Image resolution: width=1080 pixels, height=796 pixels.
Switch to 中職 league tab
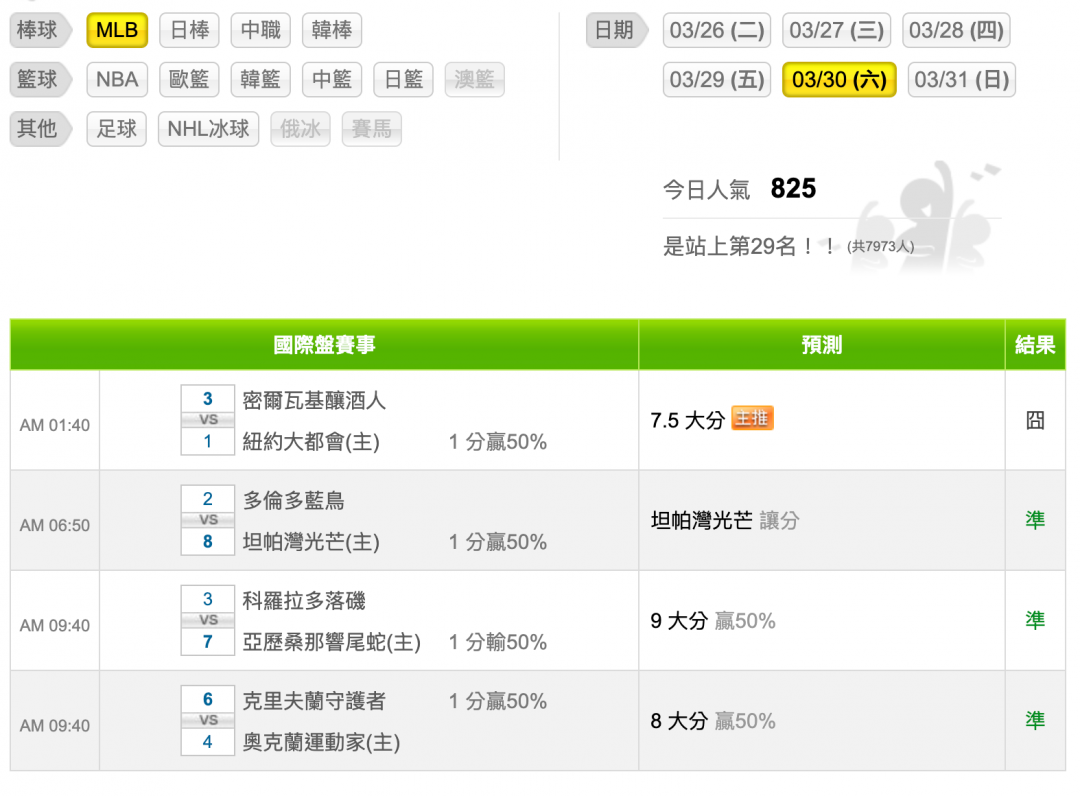(x=261, y=30)
